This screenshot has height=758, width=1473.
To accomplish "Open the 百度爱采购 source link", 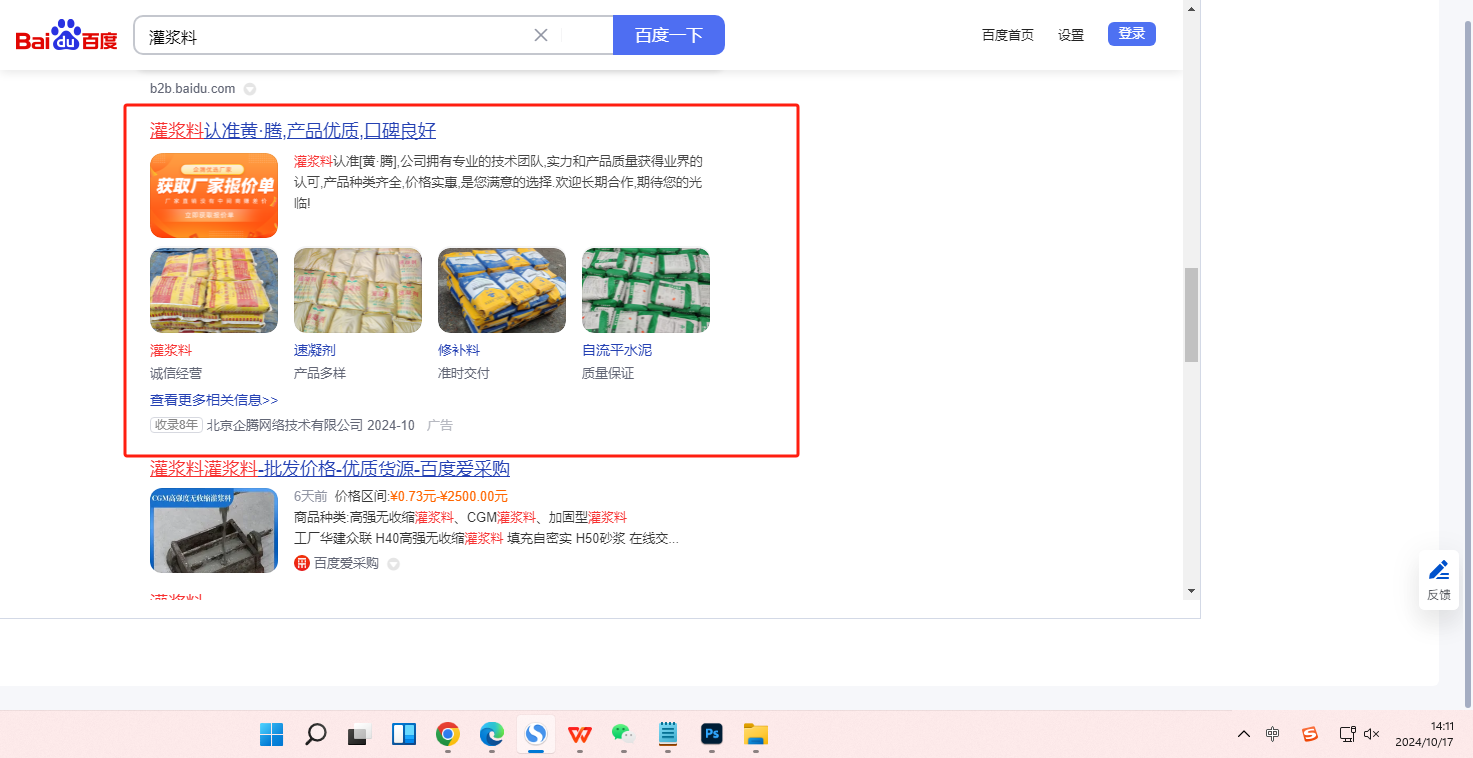I will [x=346, y=564].
